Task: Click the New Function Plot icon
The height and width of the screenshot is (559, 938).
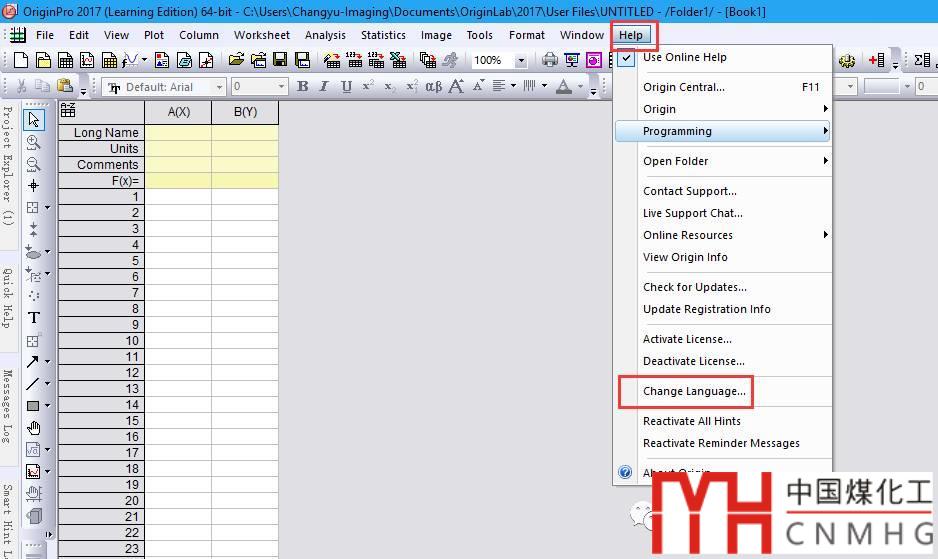Action: pos(131,60)
